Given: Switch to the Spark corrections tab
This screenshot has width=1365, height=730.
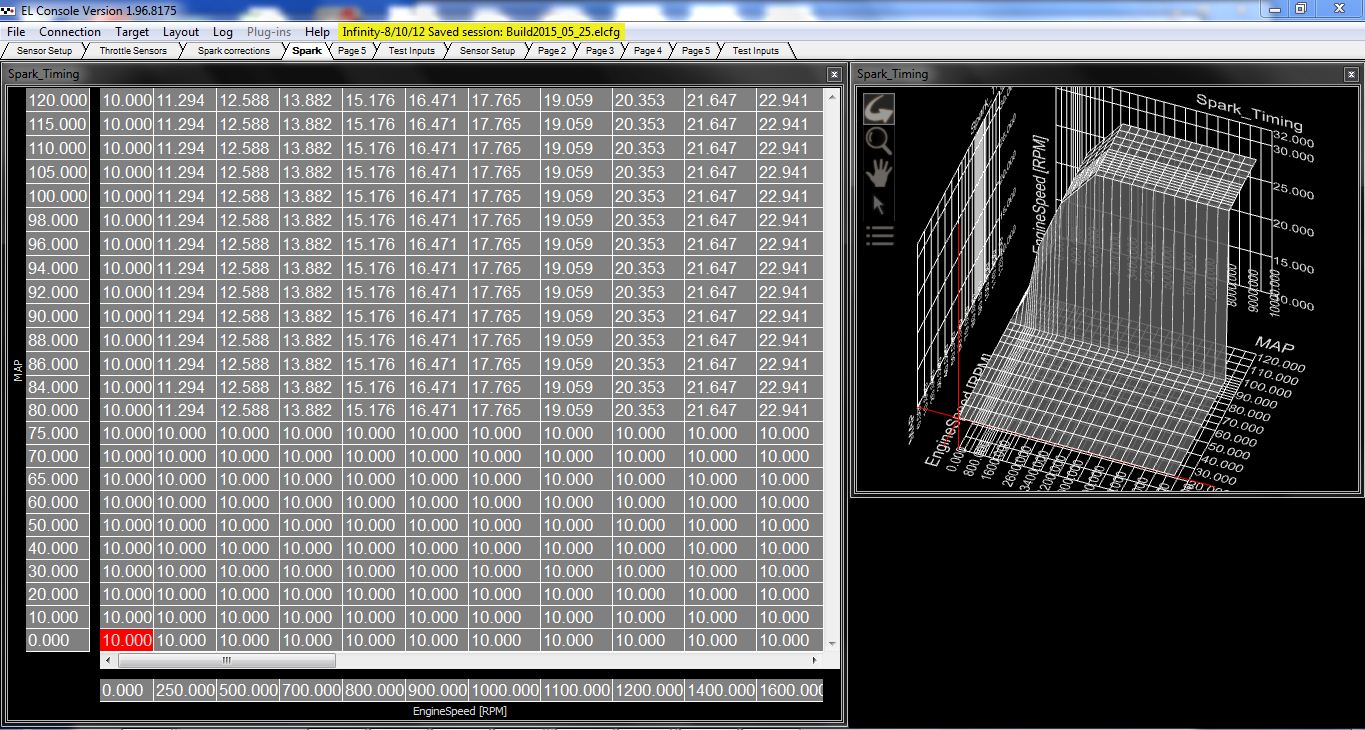Looking at the screenshot, I should pos(234,51).
